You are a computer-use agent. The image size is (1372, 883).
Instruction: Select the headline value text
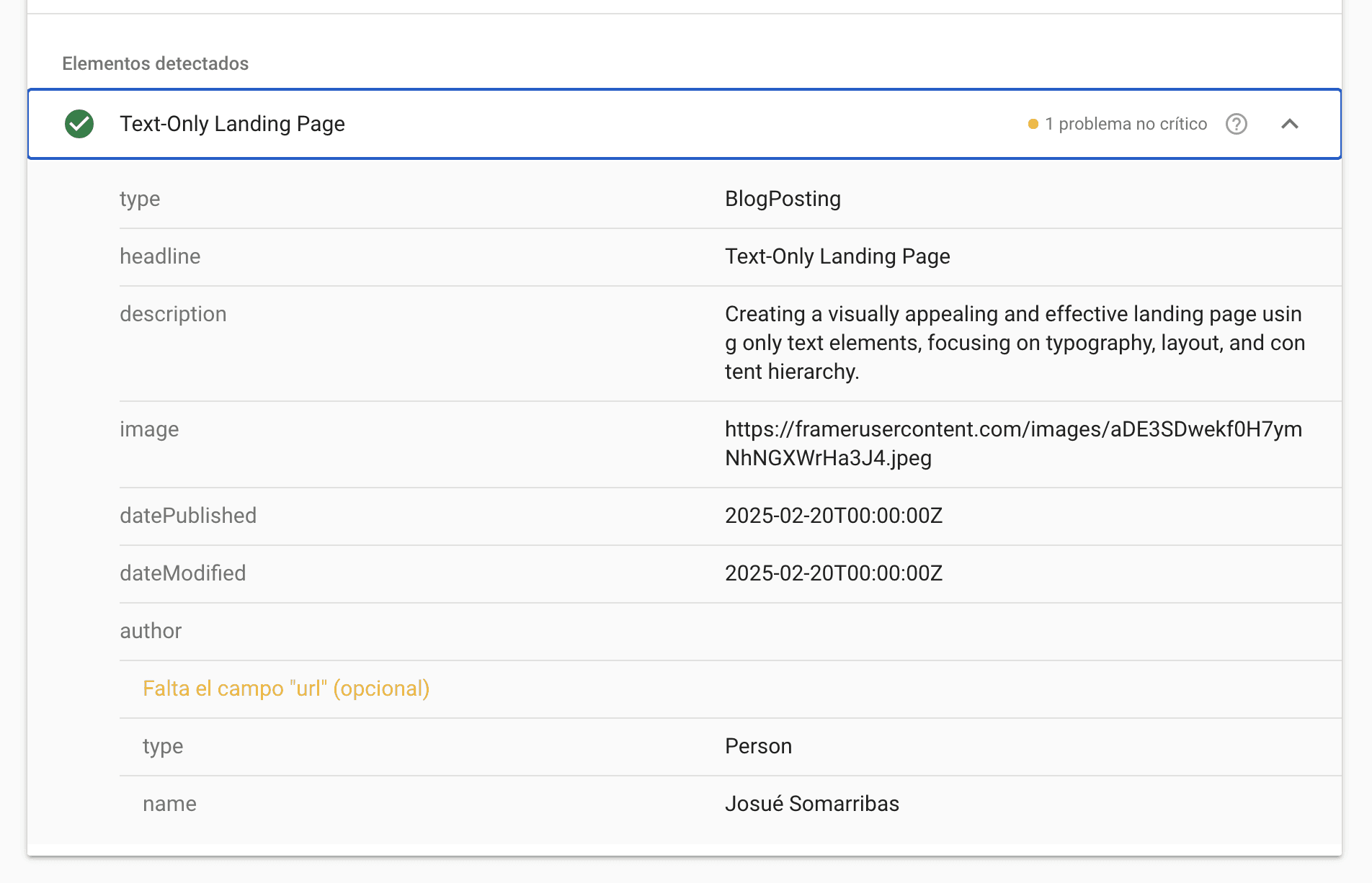837,256
